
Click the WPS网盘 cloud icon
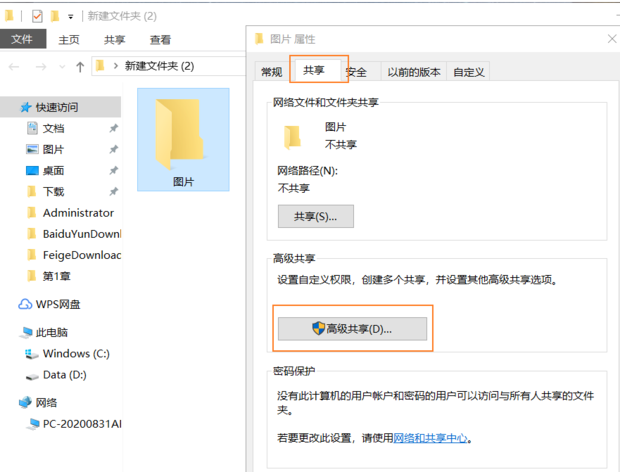click(25, 304)
